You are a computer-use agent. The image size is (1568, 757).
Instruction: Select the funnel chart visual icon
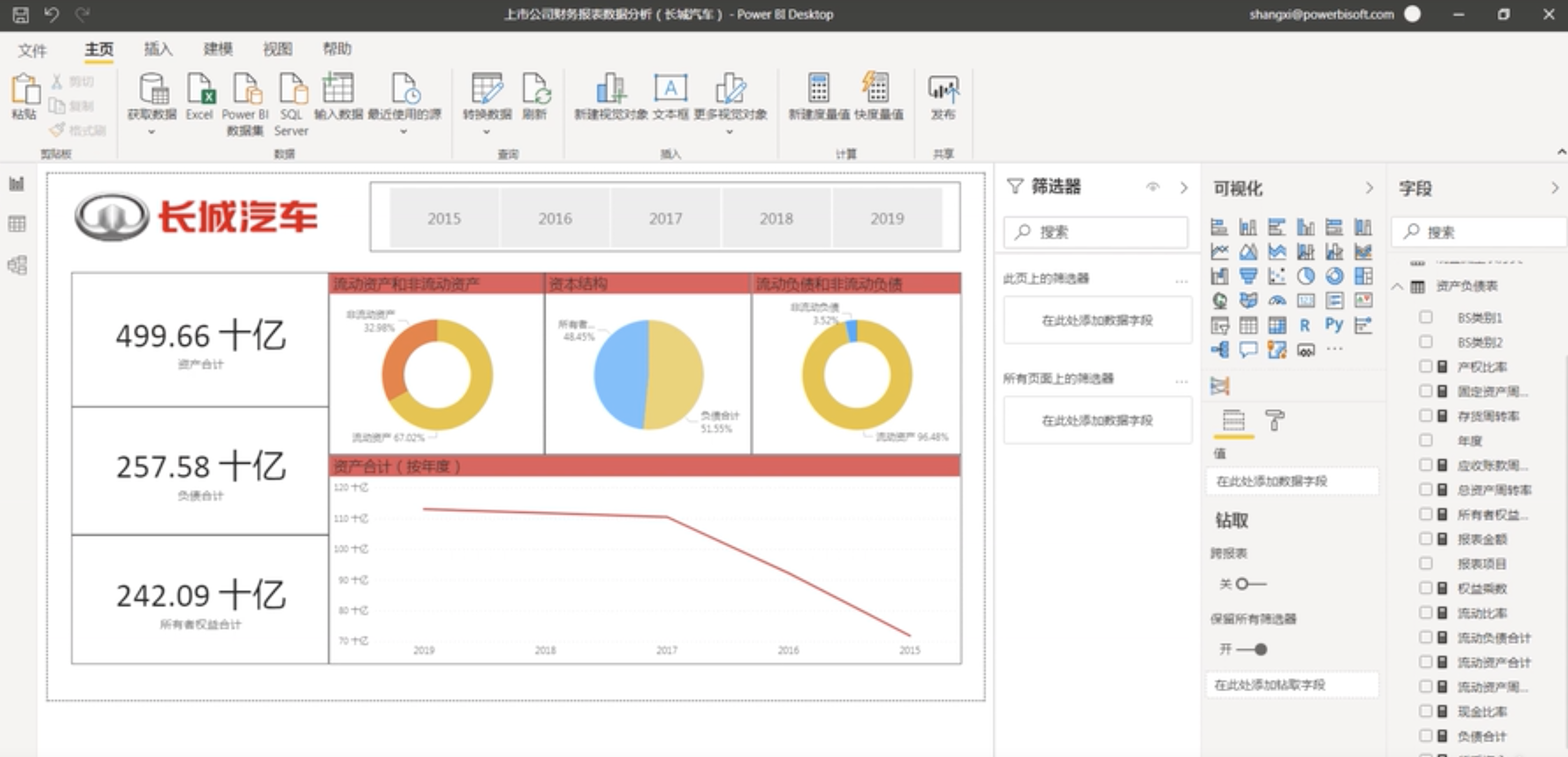point(1248,276)
